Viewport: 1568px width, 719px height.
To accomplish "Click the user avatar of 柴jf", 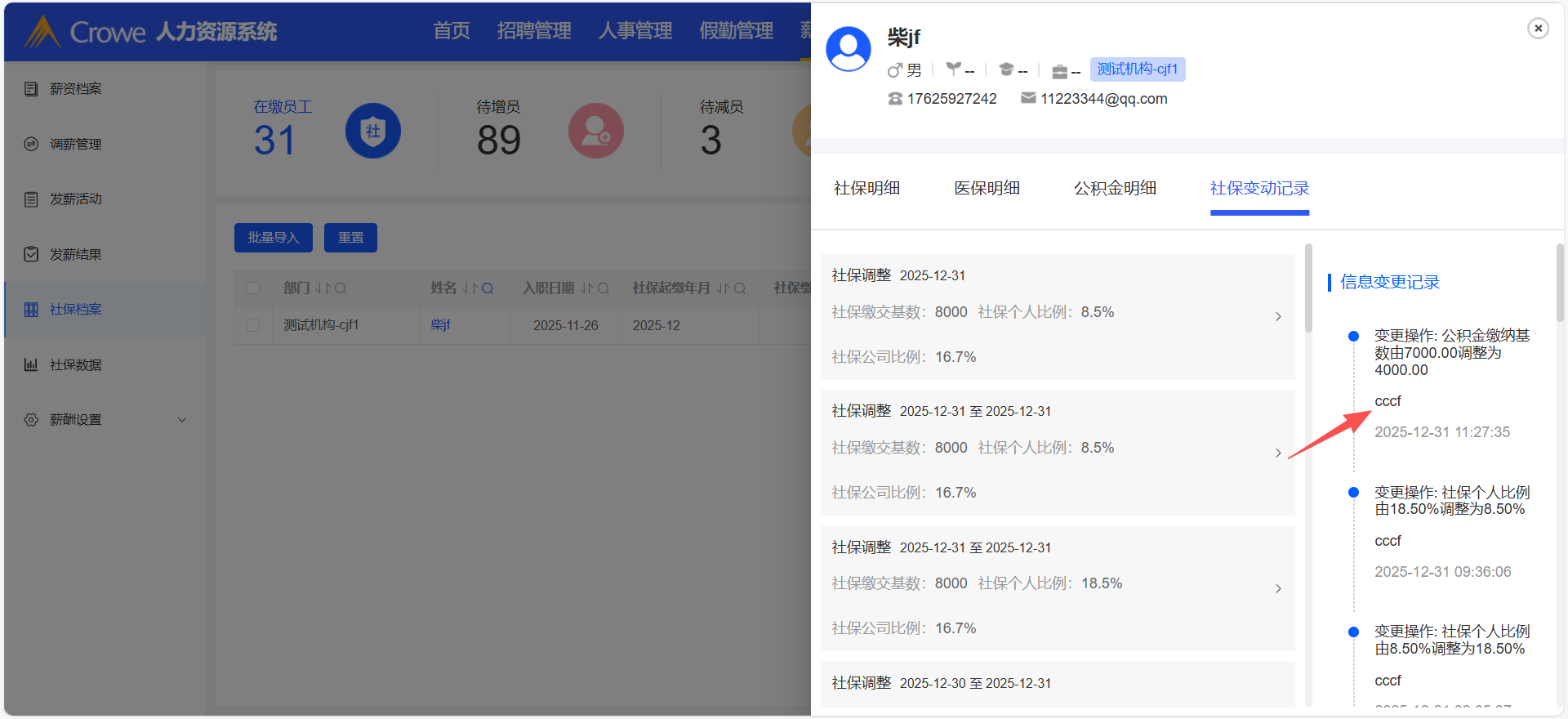I will 849,49.
